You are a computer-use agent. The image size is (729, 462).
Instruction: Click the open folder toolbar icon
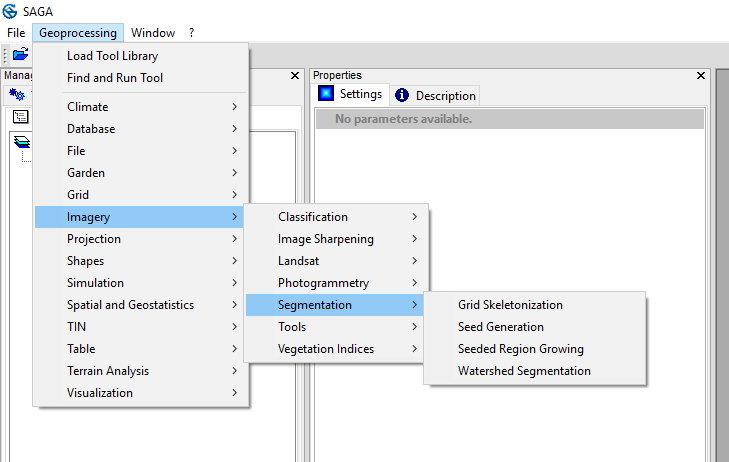tap(20, 54)
